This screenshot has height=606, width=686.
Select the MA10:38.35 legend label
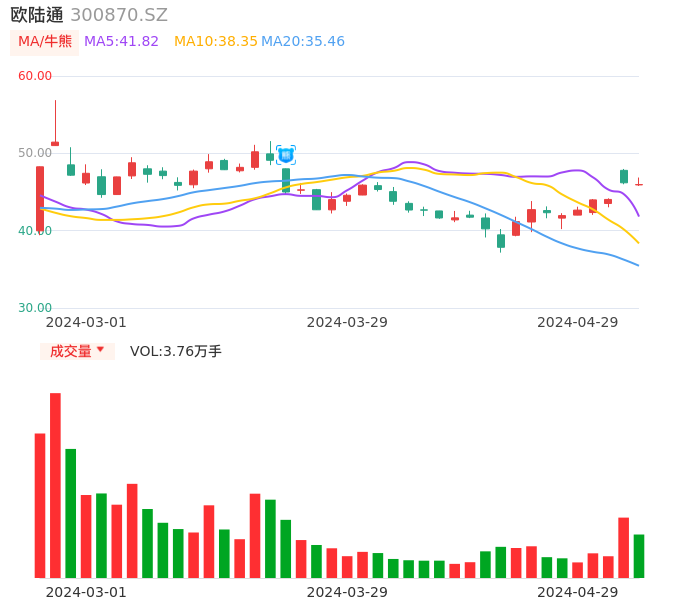216,42
